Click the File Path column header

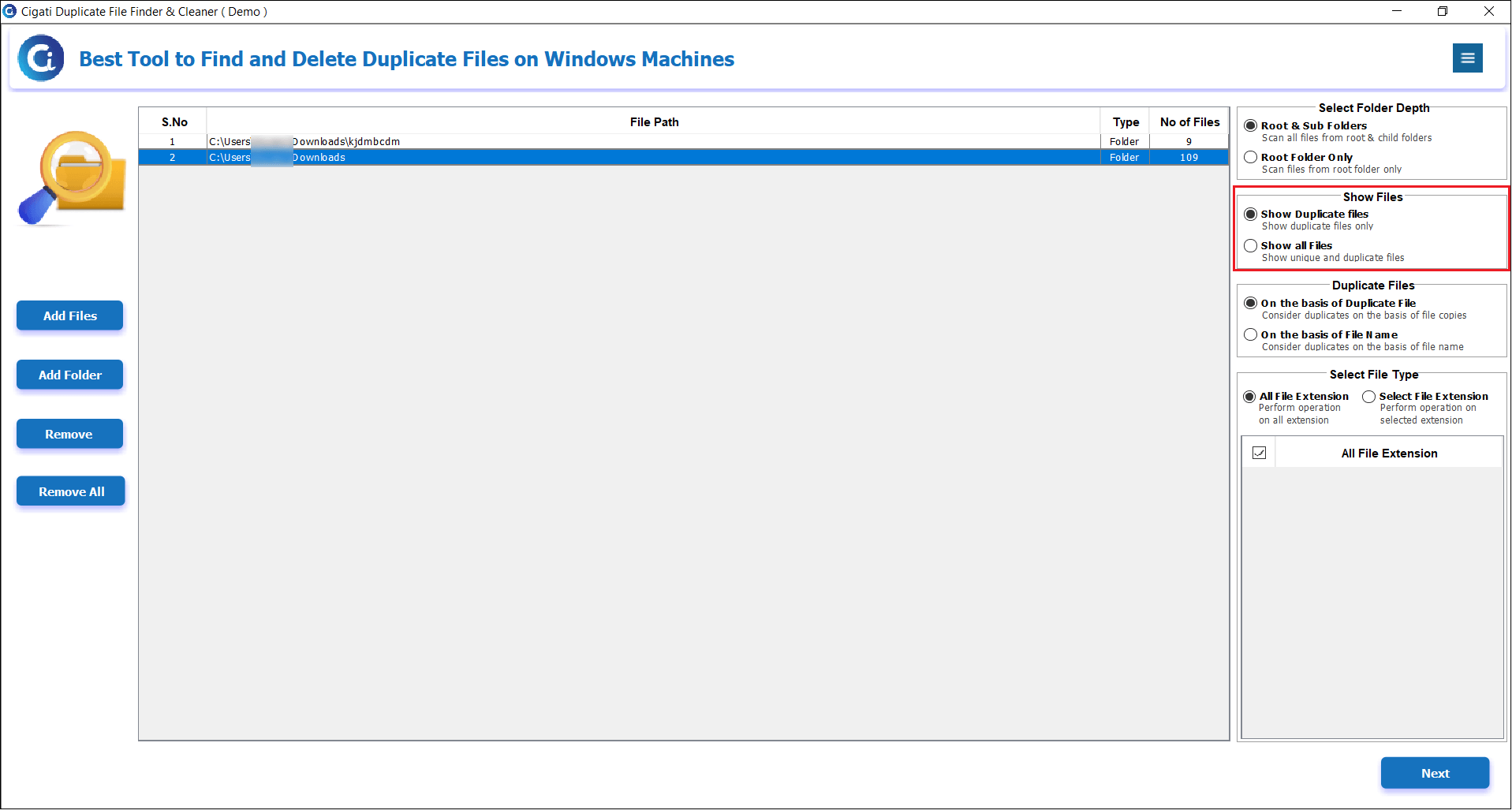654,121
